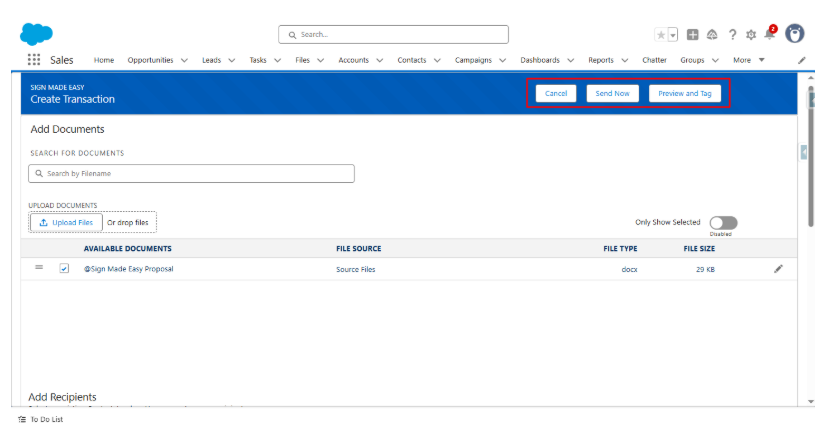Open the Campaigns tab
839x438 pixels.
point(474,60)
